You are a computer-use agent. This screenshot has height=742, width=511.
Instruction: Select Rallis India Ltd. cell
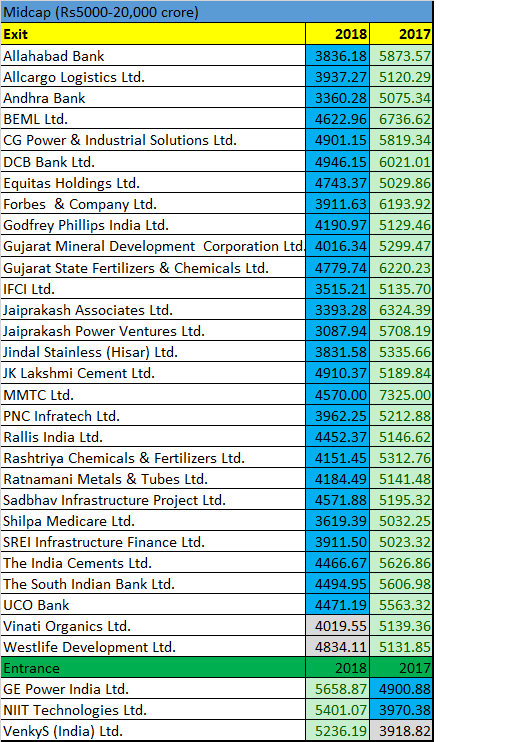click(x=153, y=437)
